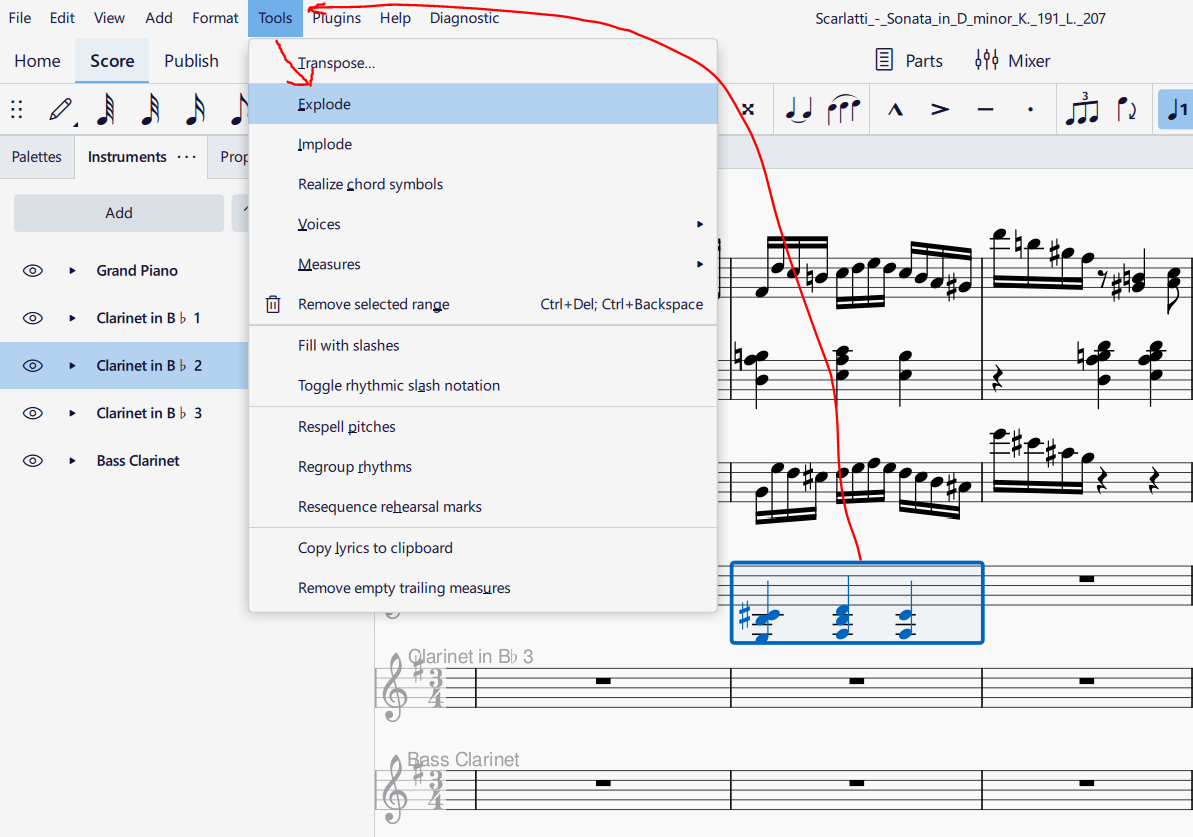Switch to the Home tab
The image size is (1193, 837).
coord(37,61)
